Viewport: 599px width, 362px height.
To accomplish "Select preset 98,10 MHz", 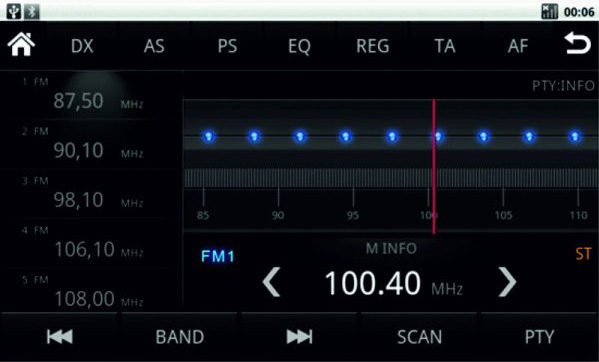I will [91, 194].
